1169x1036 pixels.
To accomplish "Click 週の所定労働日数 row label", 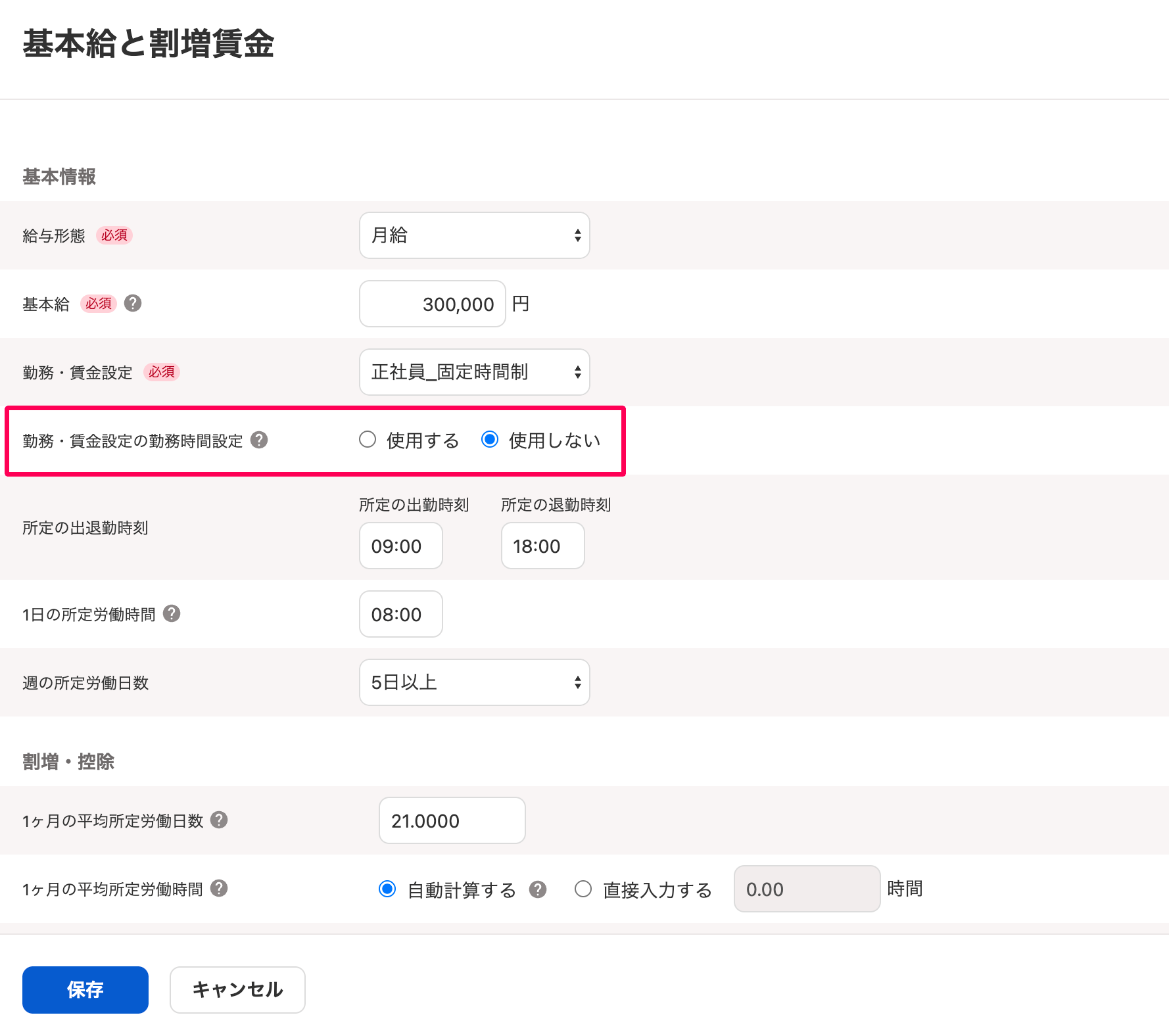I will pyautogui.click(x=85, y=683).
